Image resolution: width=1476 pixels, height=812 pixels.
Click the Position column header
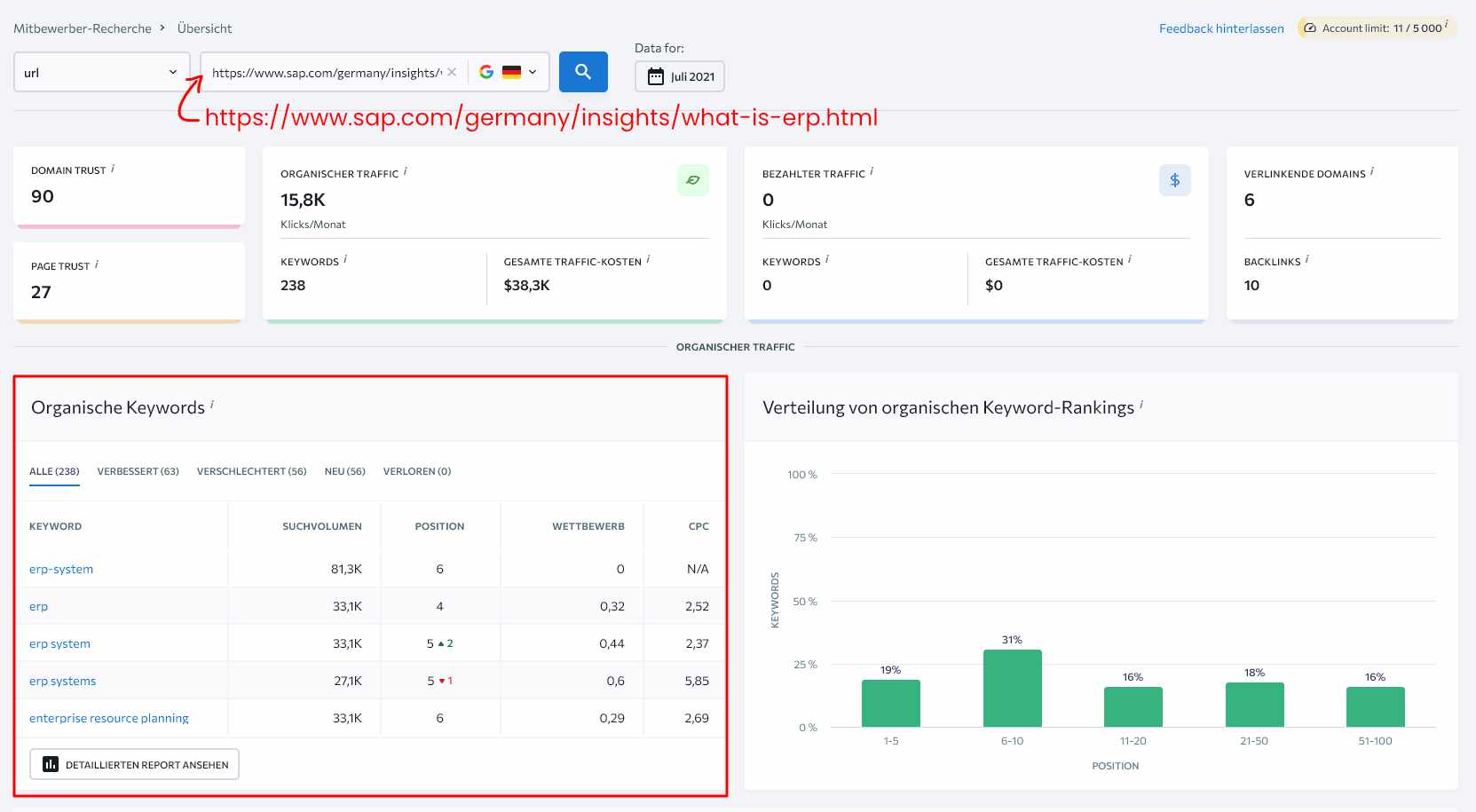[439, 526]
